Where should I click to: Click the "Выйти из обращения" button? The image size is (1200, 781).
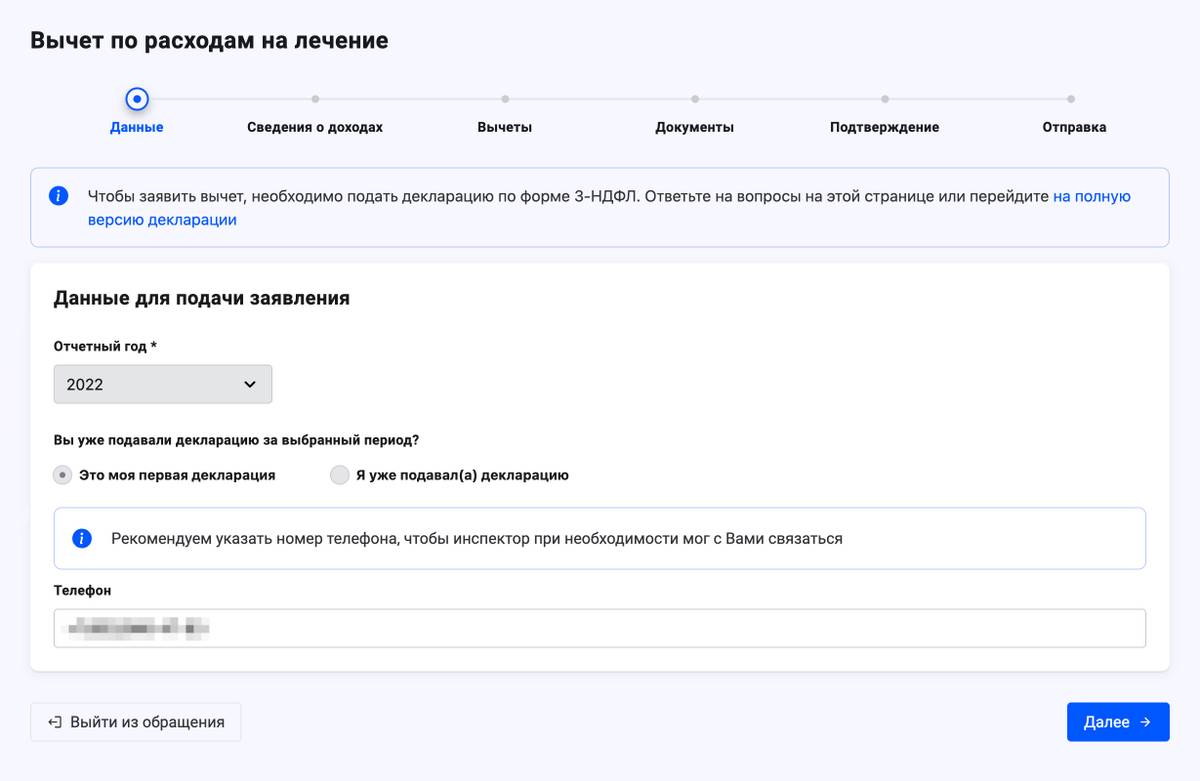136,722
